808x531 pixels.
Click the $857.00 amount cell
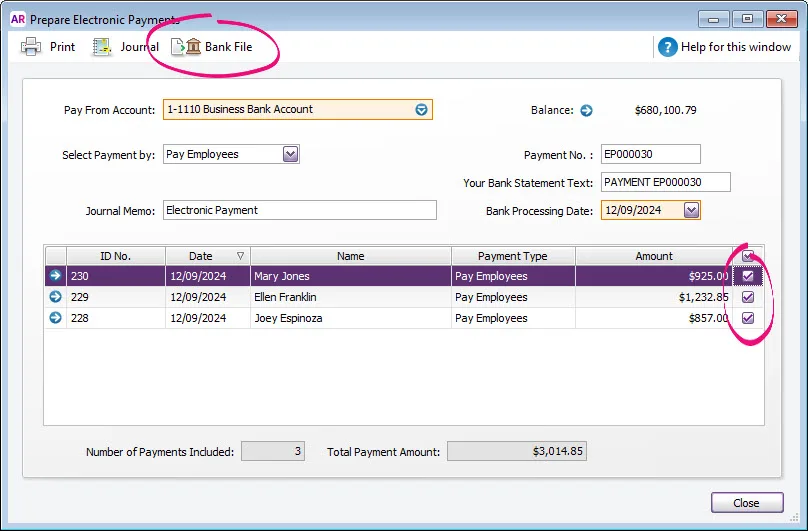[653, 318]
